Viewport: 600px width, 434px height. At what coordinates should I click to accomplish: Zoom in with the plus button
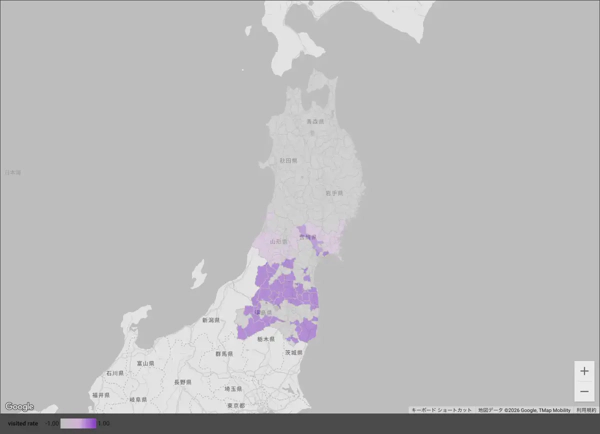tap(584, 371)
